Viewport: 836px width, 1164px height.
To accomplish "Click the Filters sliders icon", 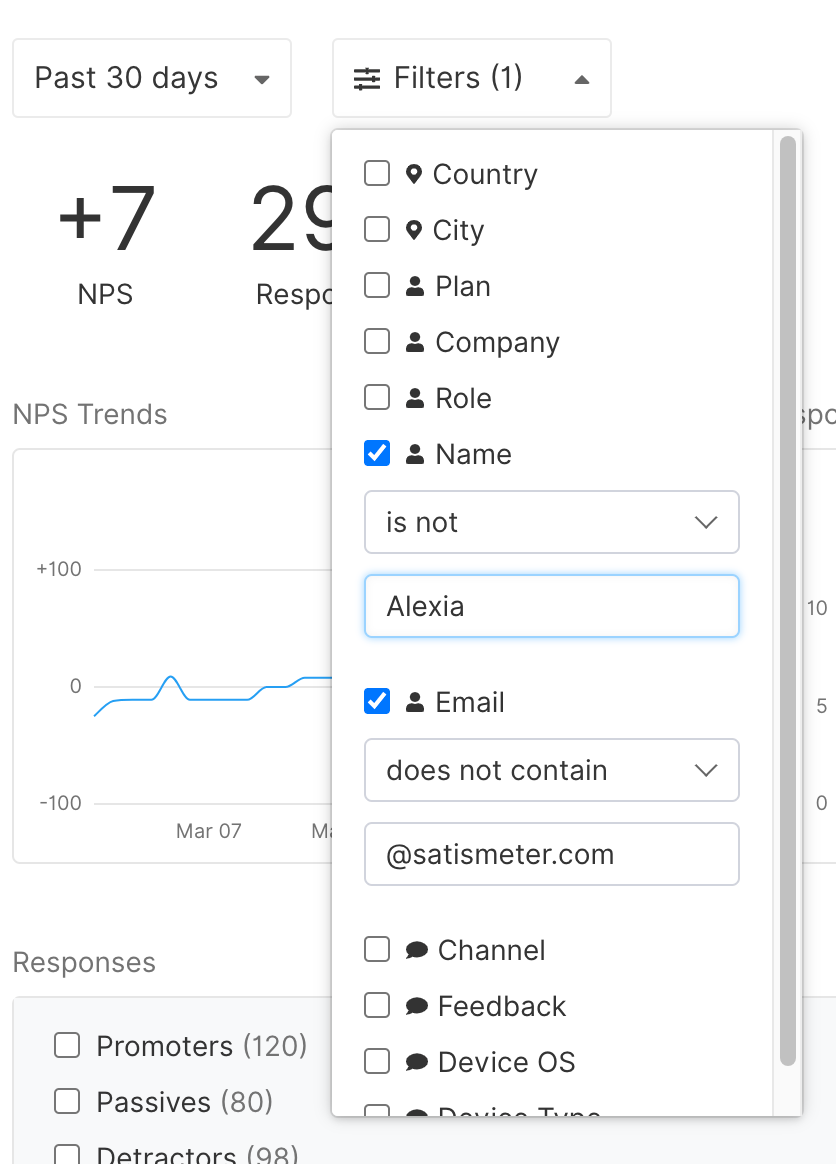I will (367, 79).
